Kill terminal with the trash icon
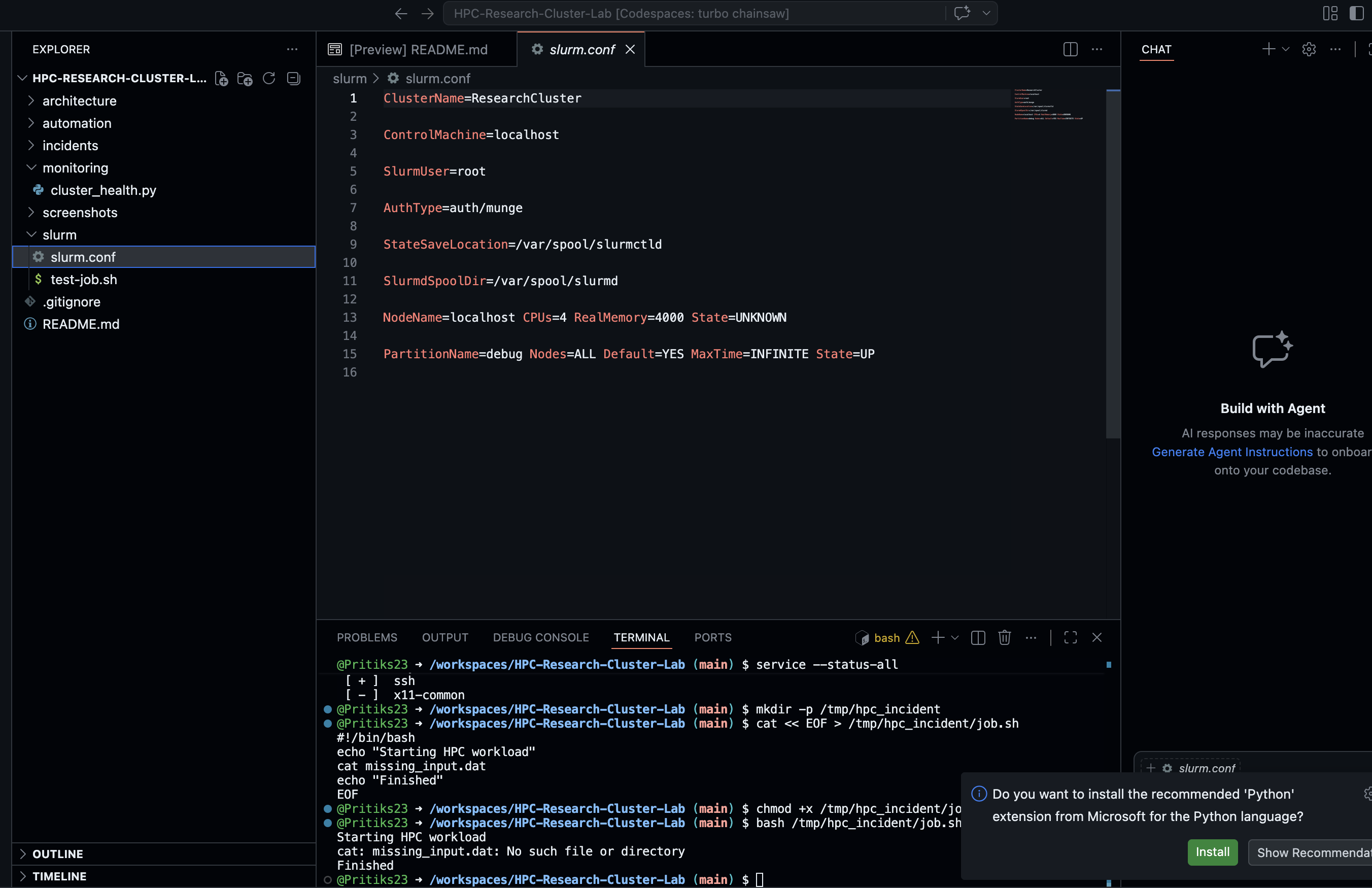The image size is (1372, 888). (1005, 637)
